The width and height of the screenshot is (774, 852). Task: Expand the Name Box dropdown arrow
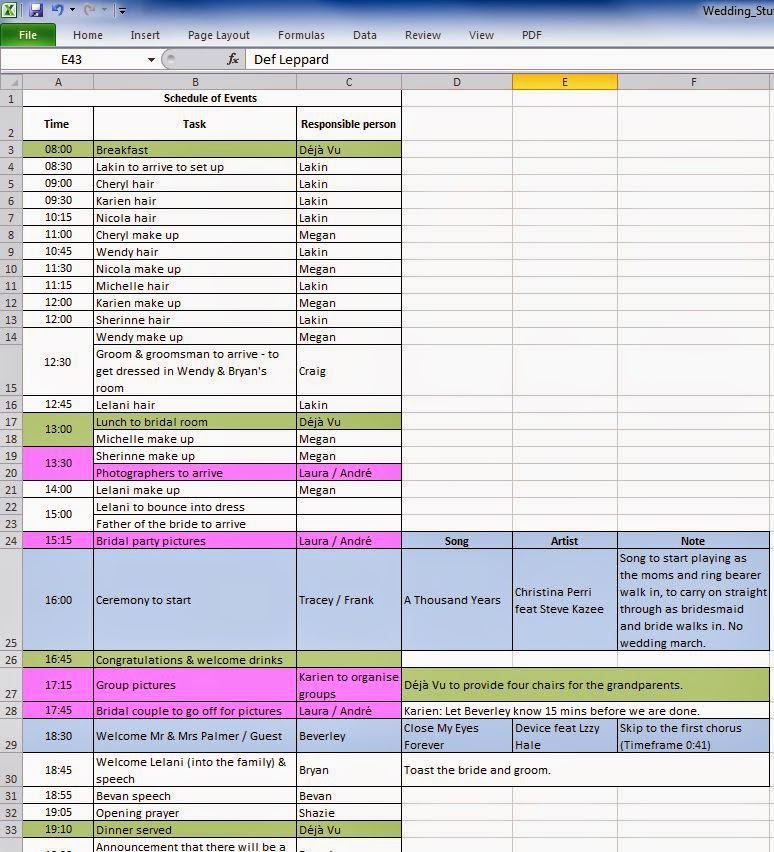(151, 60)
